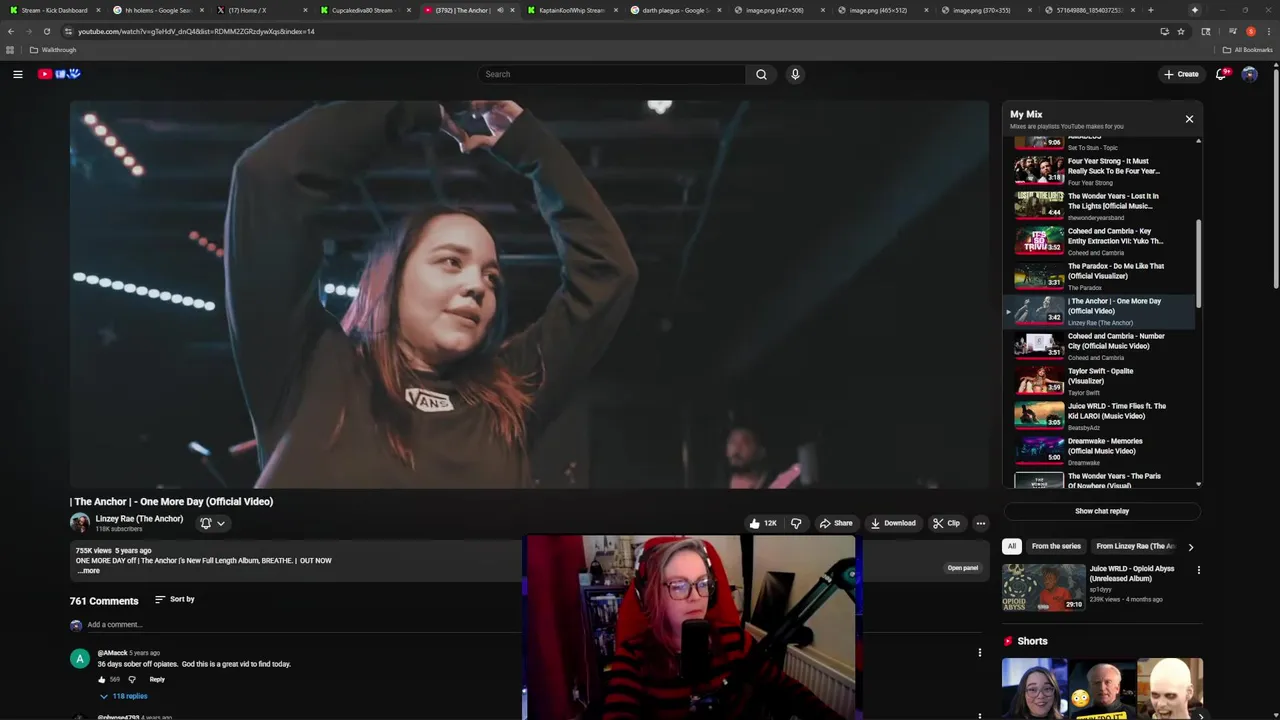Play The Wonder Years Lost It In The Lights

point(1098,206)
